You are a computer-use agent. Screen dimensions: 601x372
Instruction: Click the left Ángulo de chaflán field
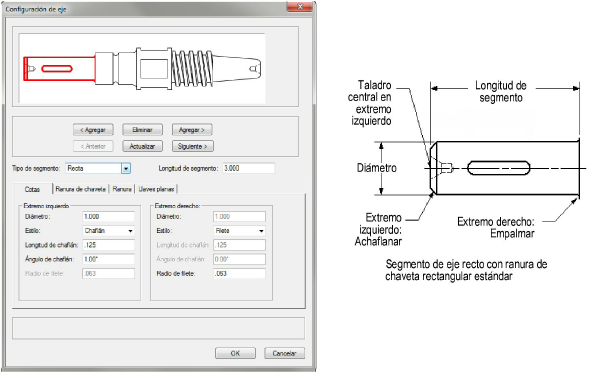pos(108,259)
